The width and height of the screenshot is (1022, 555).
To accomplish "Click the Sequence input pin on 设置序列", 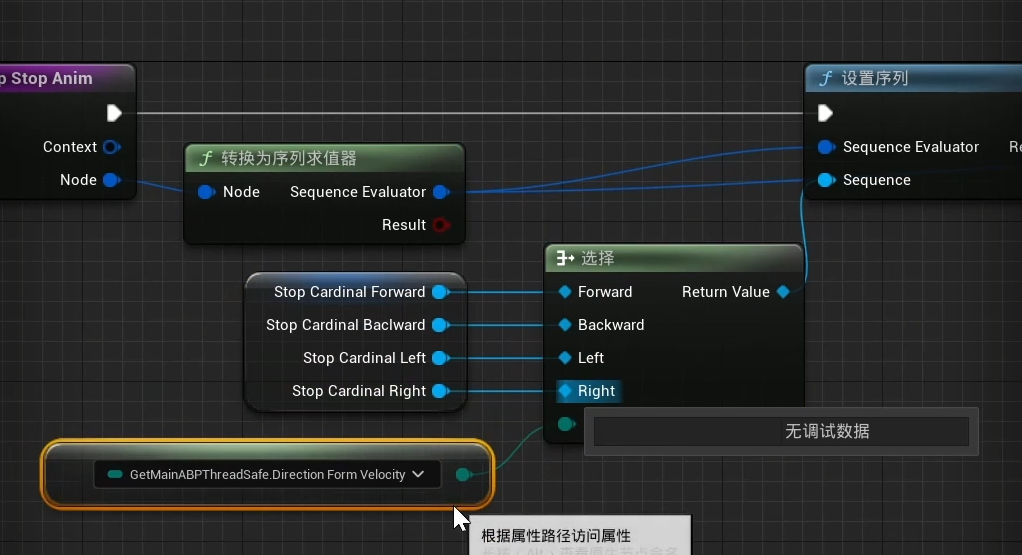I will click(x=826, y=180).
